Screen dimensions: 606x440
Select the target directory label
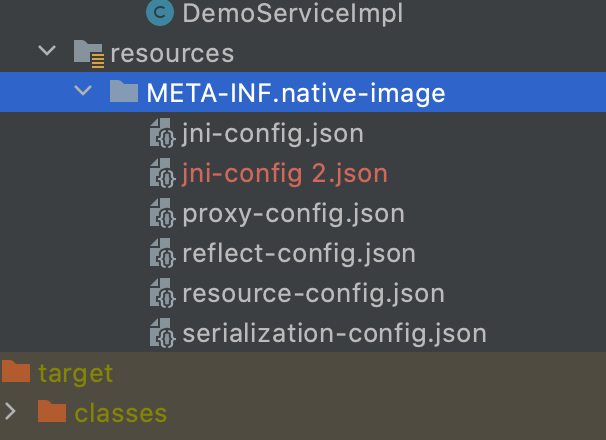point(76,373)
